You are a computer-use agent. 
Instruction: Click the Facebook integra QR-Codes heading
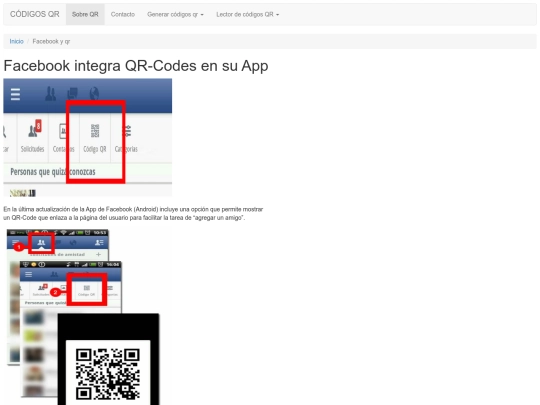[x=136, y=66]
